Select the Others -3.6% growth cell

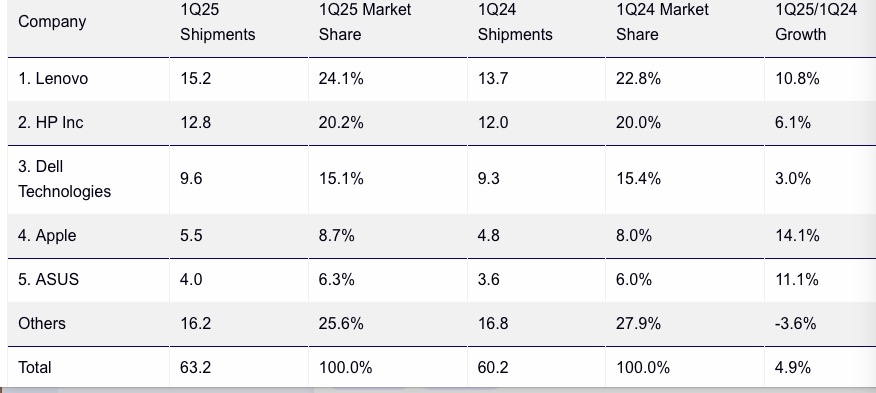pos(796,323)
